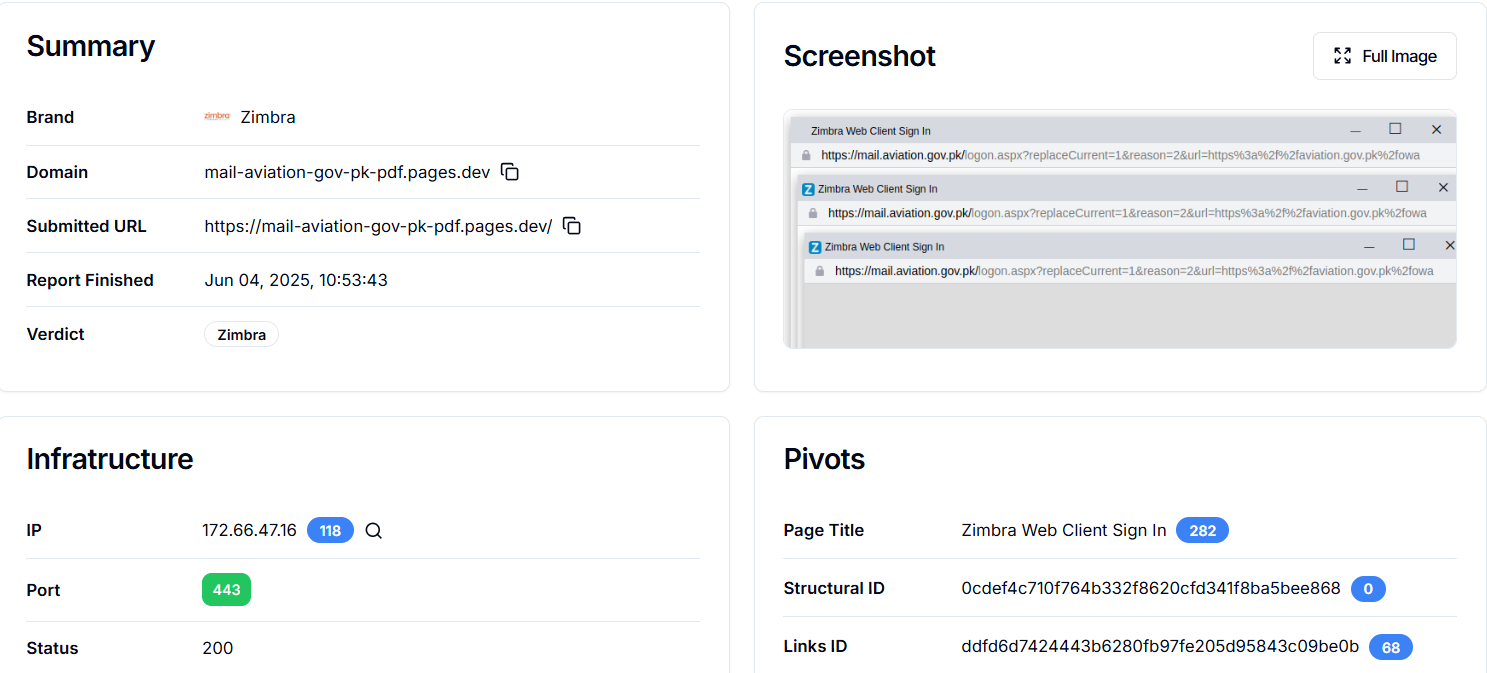The height and width of the screenshot is (673, 1487).
Task: Click the 118 count badge next to IP
Action: coord(330,530)
